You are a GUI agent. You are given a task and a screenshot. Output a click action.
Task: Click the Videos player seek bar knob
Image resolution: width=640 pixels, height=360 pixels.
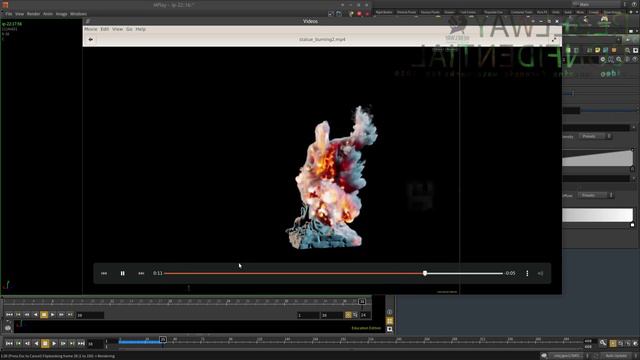click(x=425, y=273)
